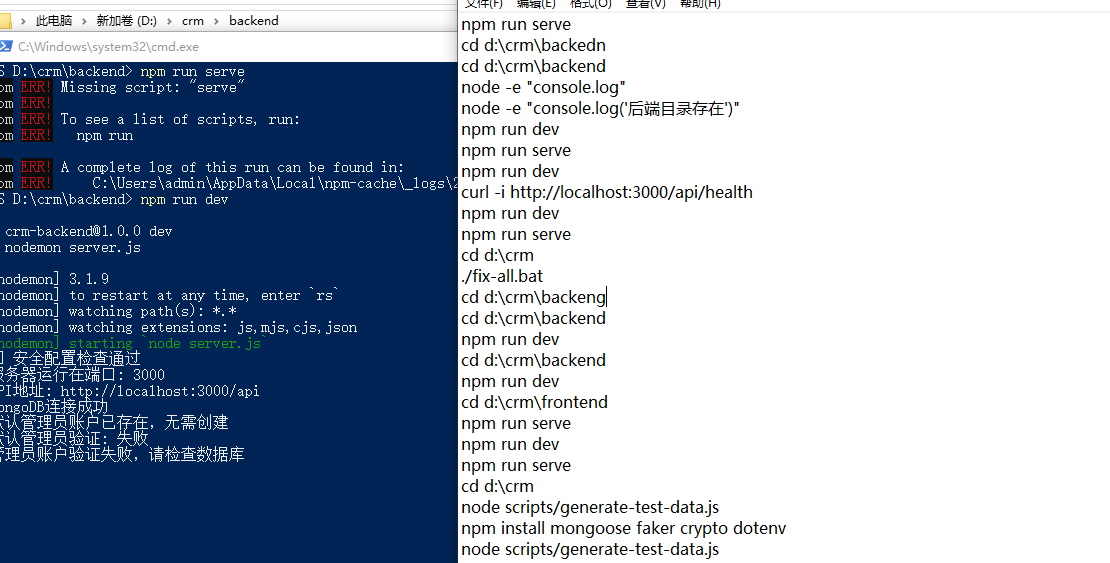Click 'watching extensions: js,mjs,cjs,json' line
The image size is (1110, 563).
click(178, 328)
